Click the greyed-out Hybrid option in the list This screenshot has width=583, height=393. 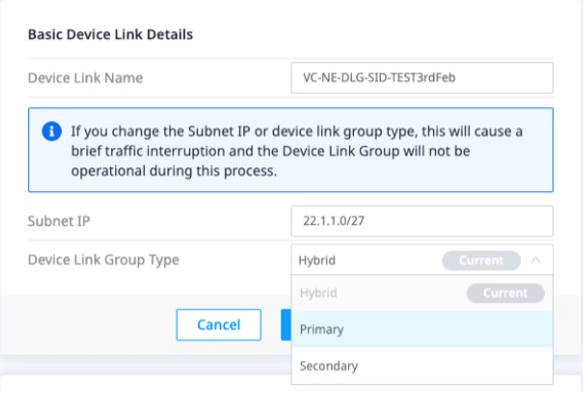pyautogui.click(x=422, y=293)
